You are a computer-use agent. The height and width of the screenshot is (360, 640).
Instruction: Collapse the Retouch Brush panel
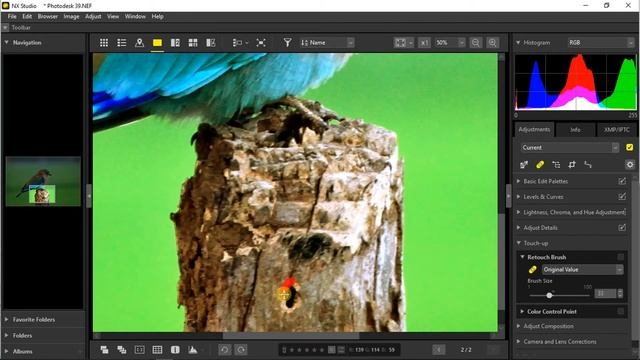[522, 257]
